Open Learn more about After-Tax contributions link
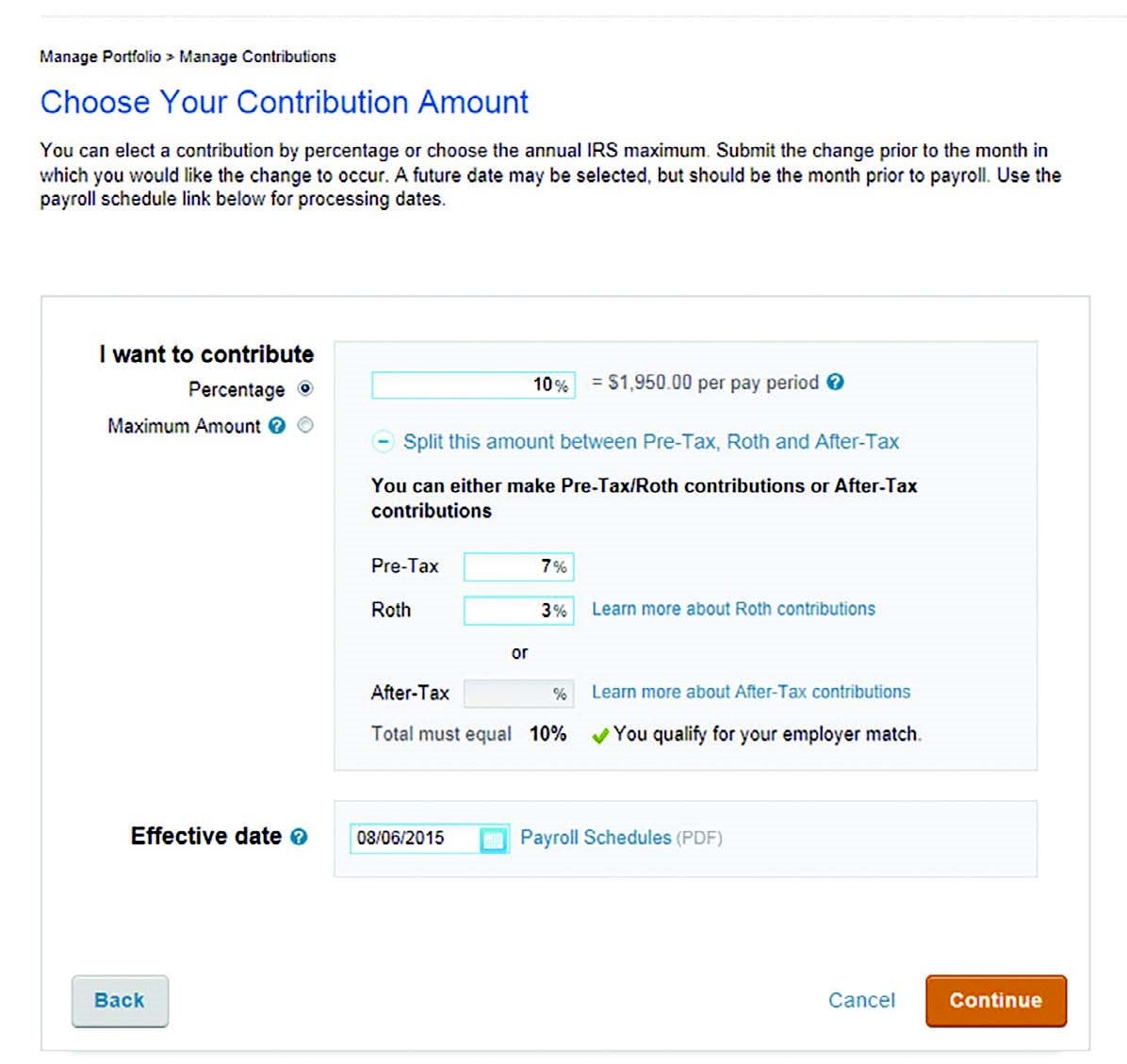The image size is (1127, 1064). tap(751, 692)
